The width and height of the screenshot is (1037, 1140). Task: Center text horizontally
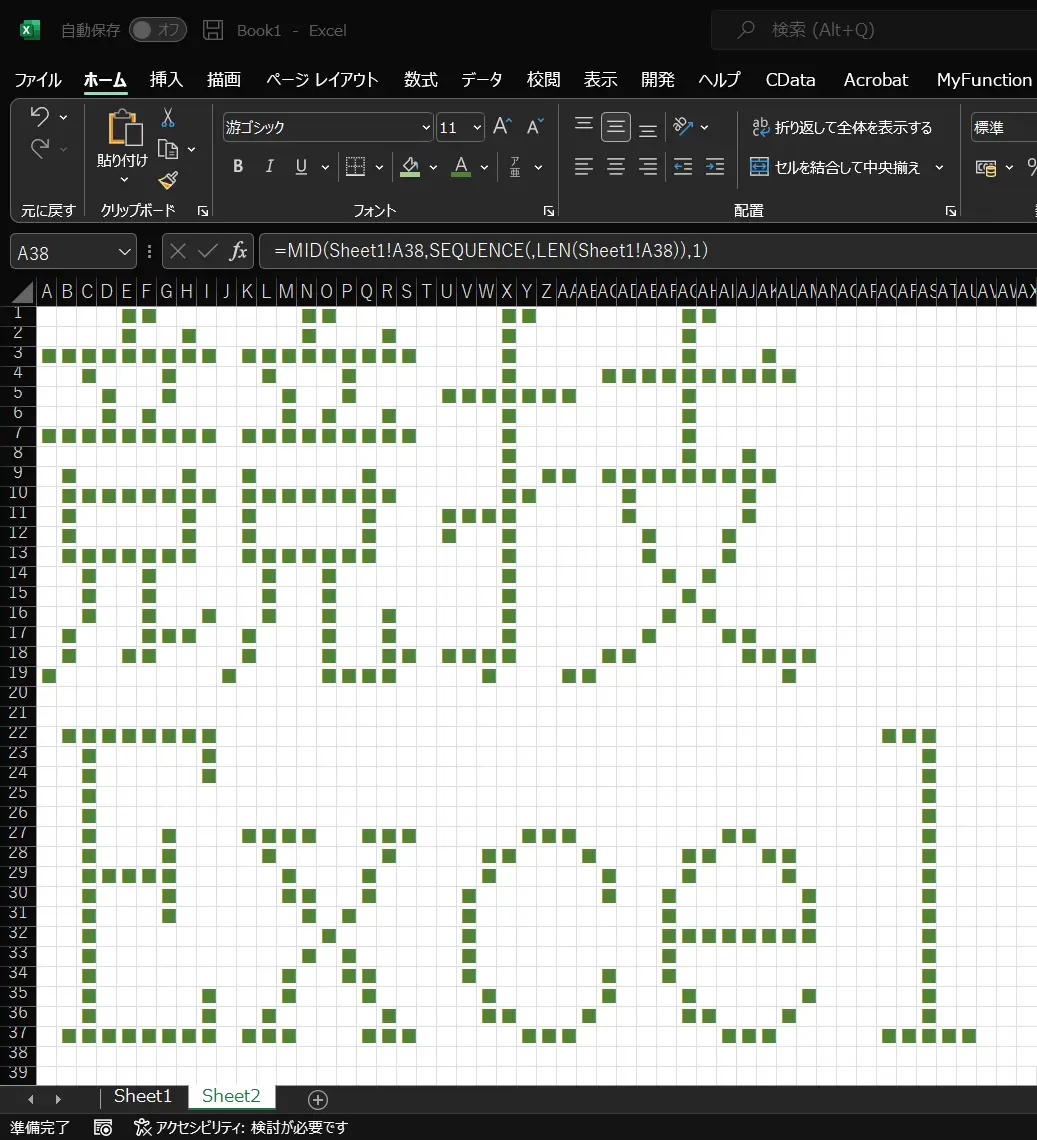615,166
